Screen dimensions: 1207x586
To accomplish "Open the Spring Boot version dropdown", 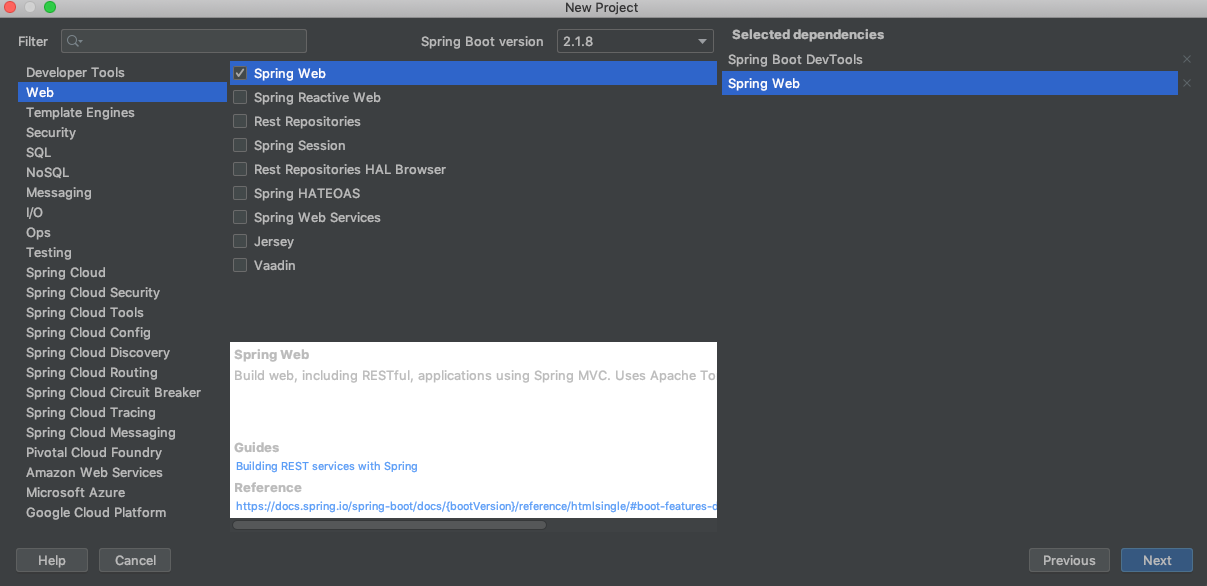I will tap(635, 41).
